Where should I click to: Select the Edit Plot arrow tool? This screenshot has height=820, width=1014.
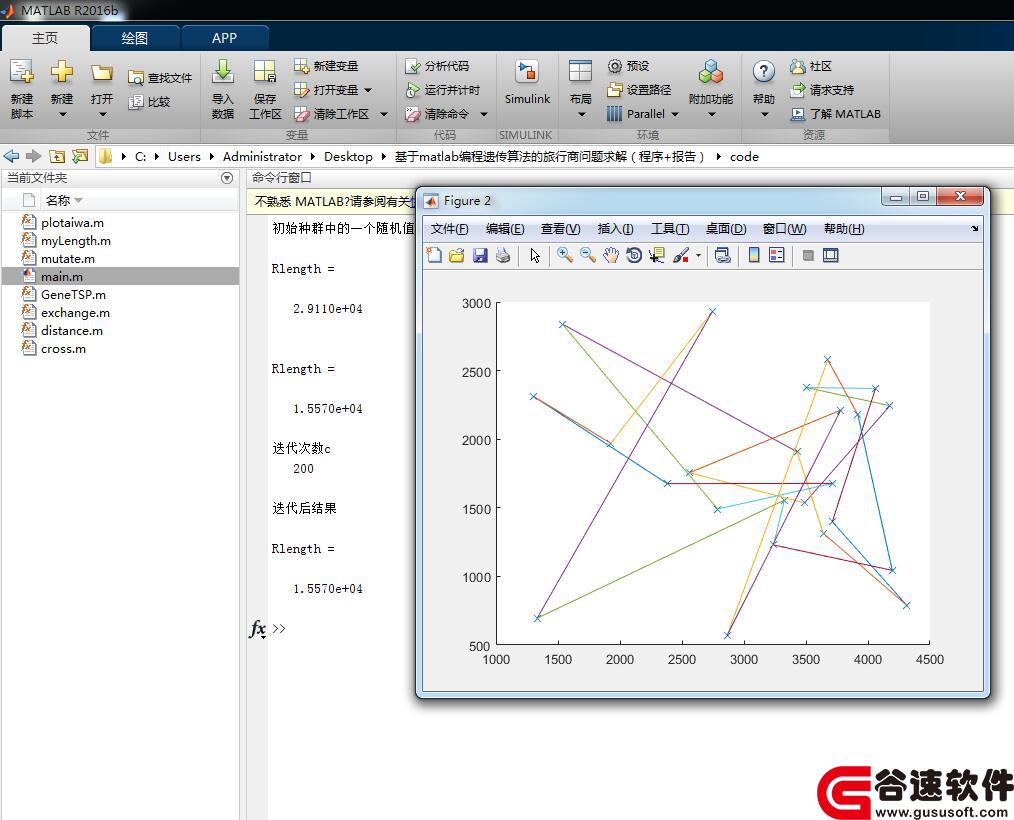[535, 255]
